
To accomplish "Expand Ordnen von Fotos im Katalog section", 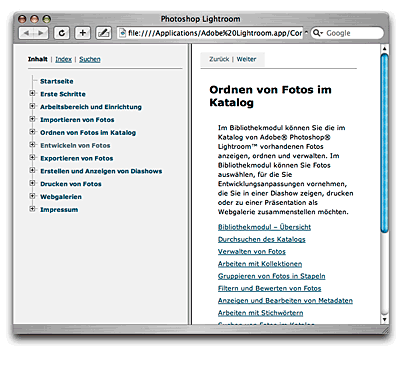I will 32,132.
